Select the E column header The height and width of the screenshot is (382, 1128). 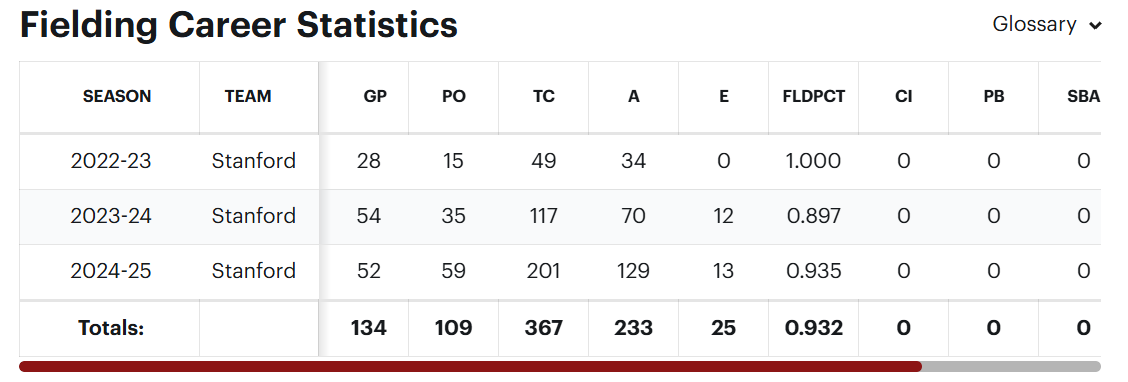pyautogui.click(x=724, y=97)
